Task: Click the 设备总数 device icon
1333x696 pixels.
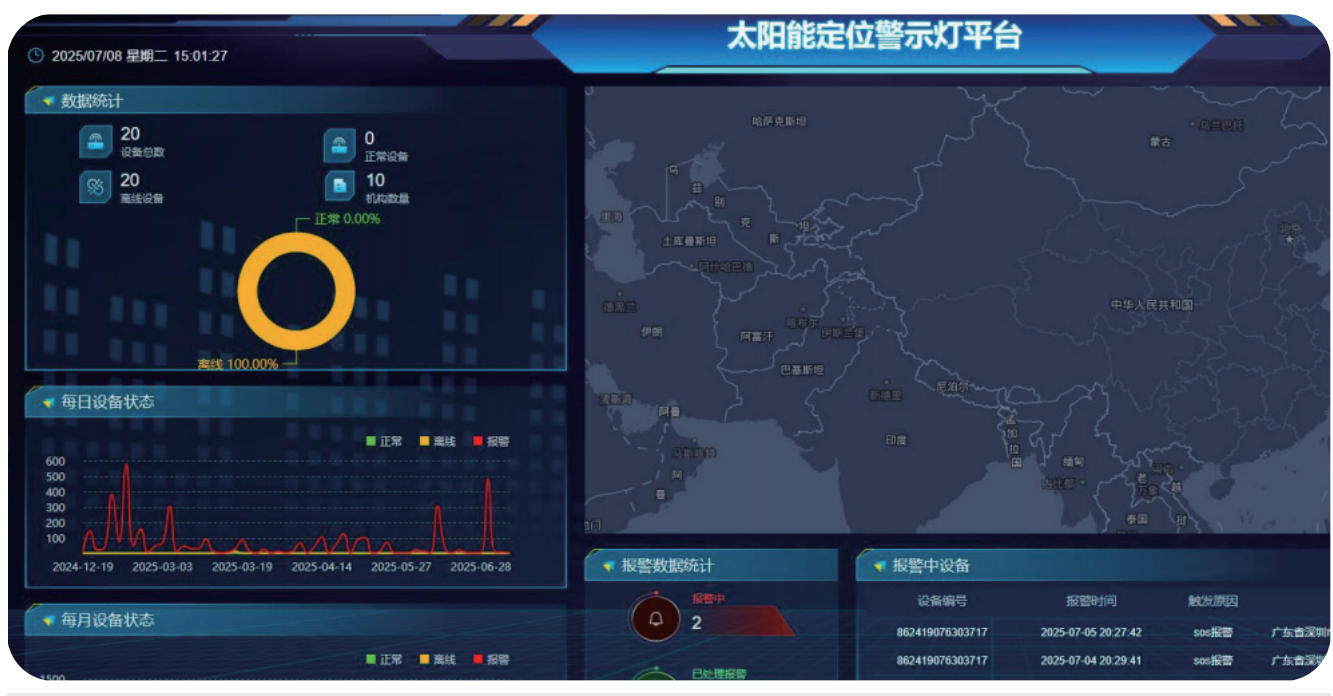Action: [x=96, y=143]
